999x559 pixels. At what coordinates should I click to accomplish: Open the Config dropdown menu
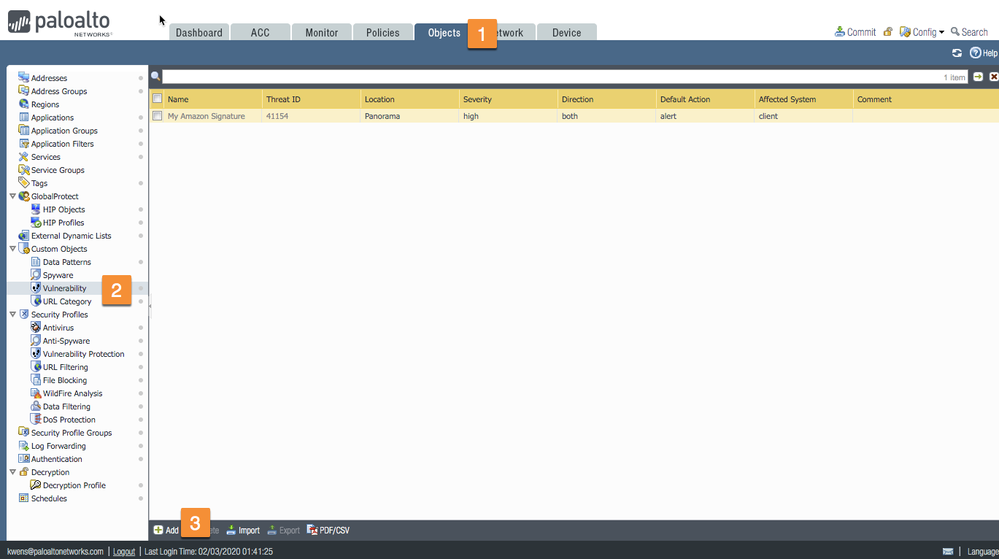(921, 32)
